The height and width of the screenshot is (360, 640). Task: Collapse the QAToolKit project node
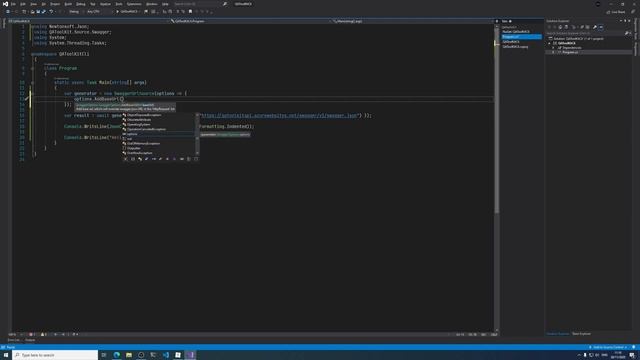[549, 43]
